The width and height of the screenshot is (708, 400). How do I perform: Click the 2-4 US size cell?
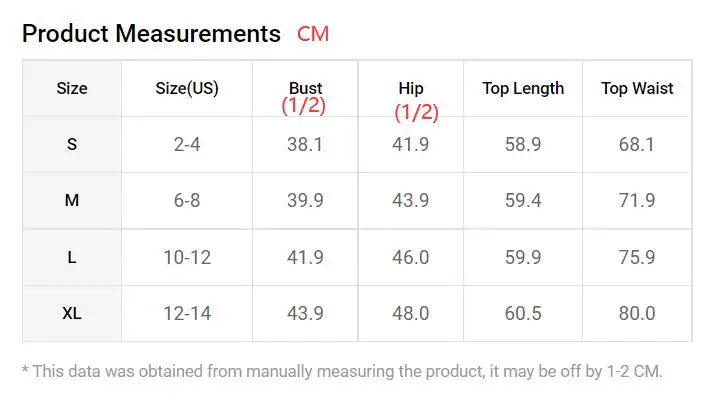[187, 144]
